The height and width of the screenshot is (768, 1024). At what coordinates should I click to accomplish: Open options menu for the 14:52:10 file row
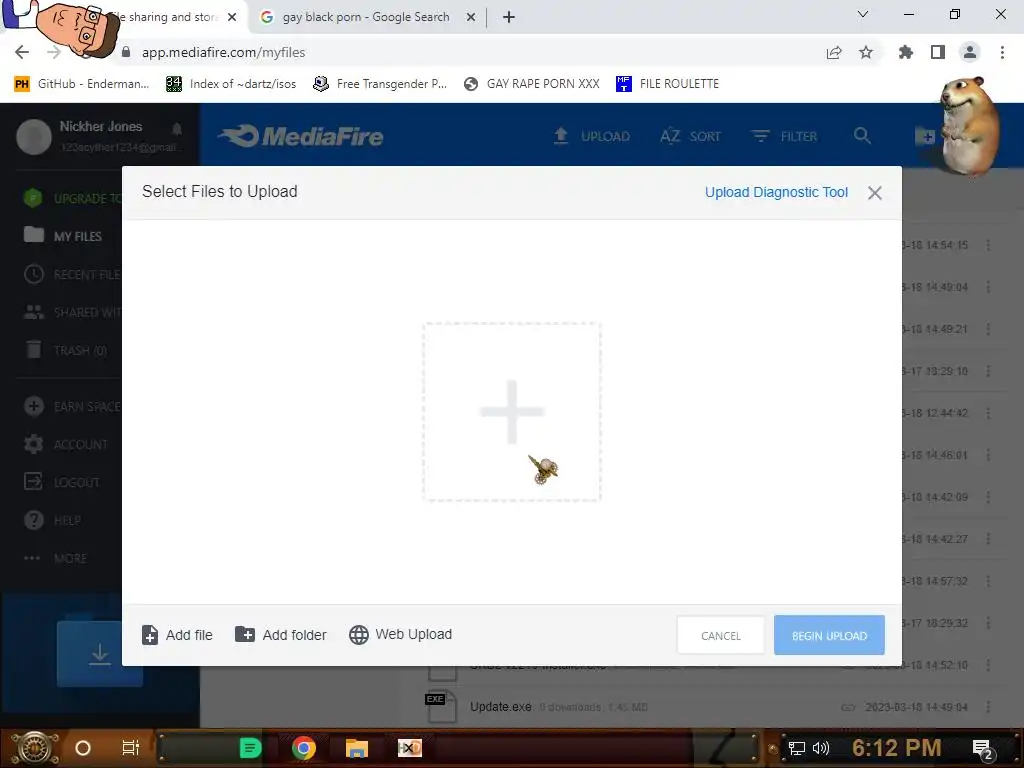point(988,665)
